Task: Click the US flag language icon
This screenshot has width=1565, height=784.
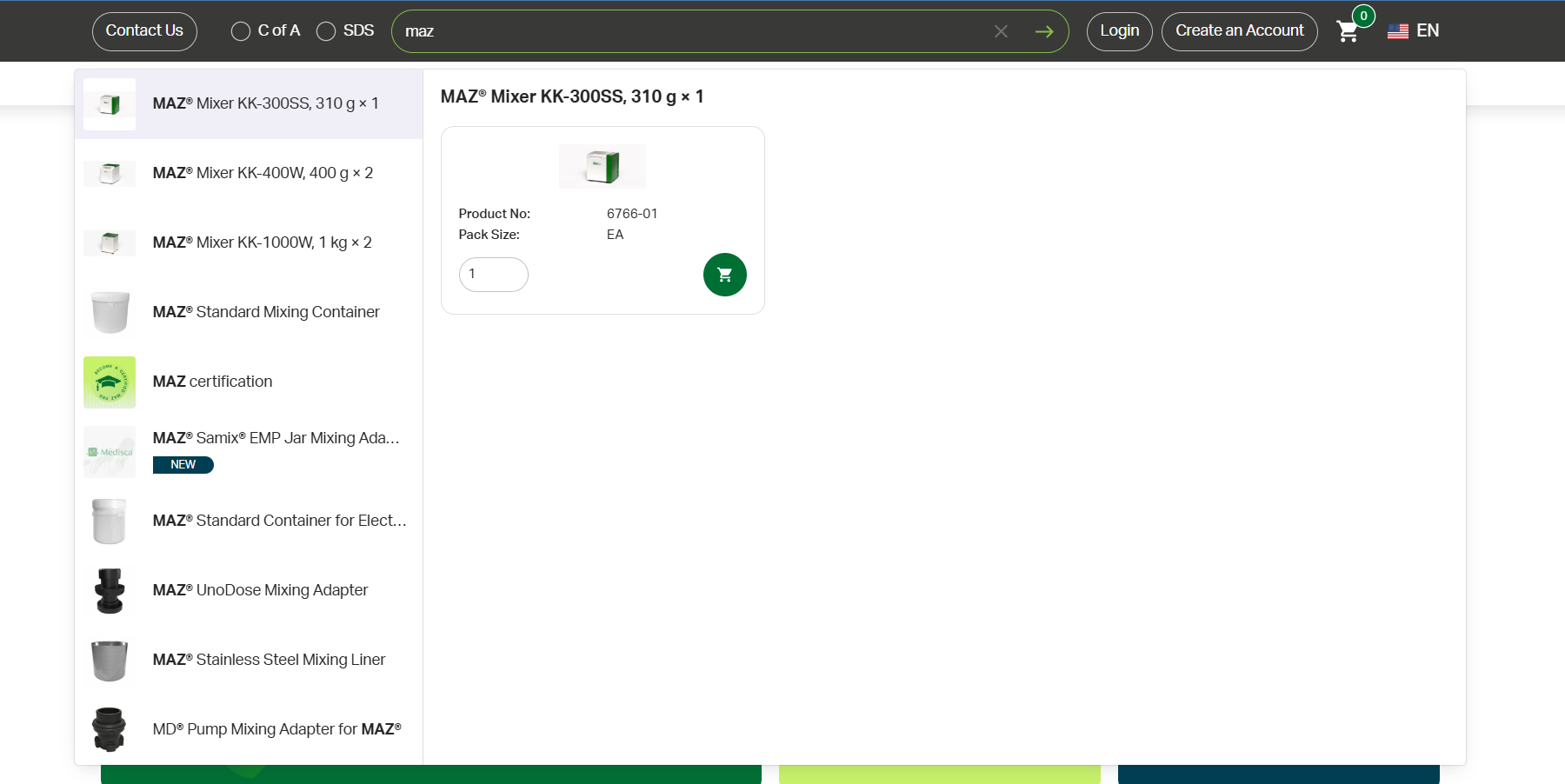Action: (1398, 31)
